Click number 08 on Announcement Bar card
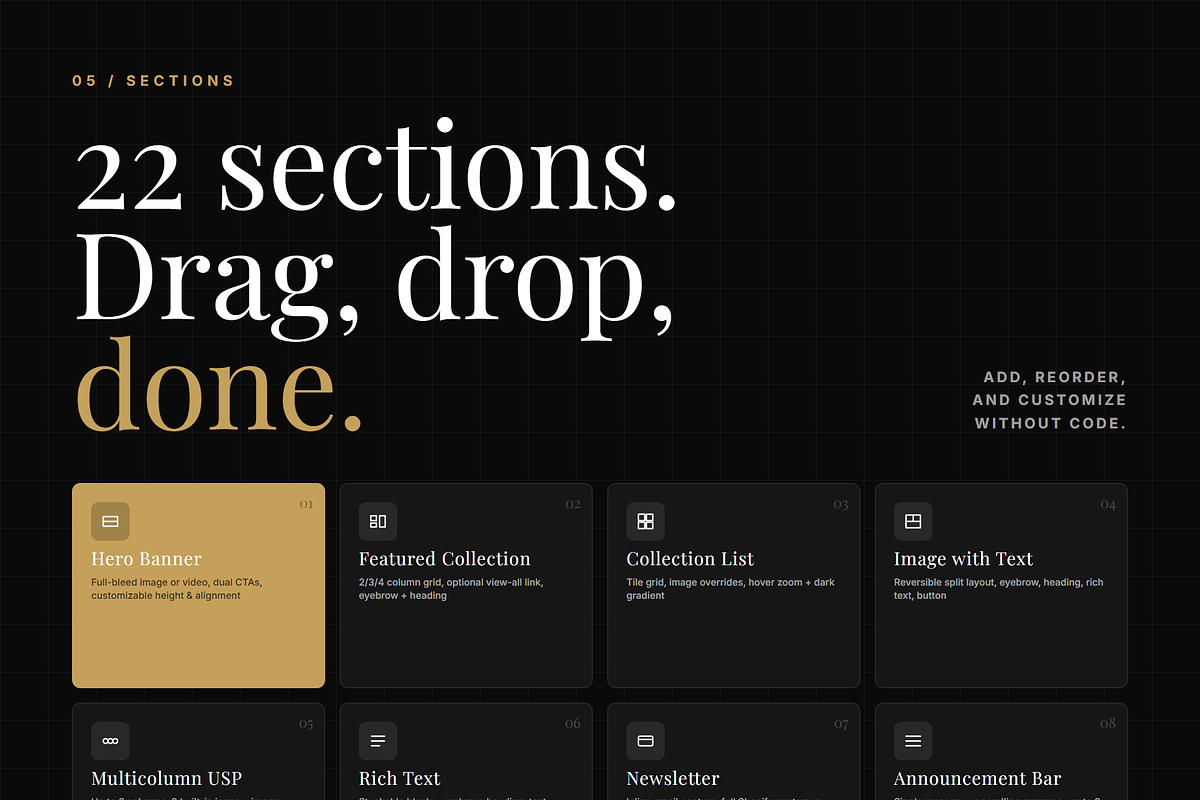1200x800 pixels. pos(1108,724)
